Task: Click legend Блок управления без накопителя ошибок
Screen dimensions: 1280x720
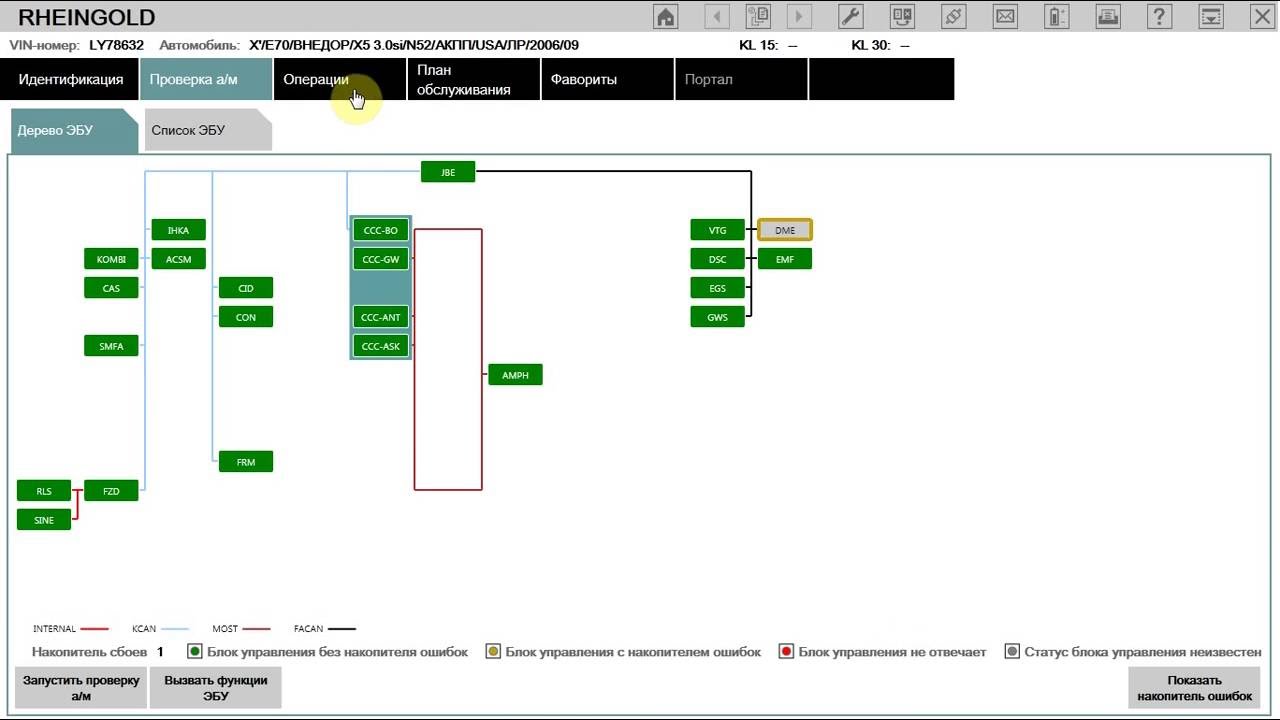Action: 337,652
